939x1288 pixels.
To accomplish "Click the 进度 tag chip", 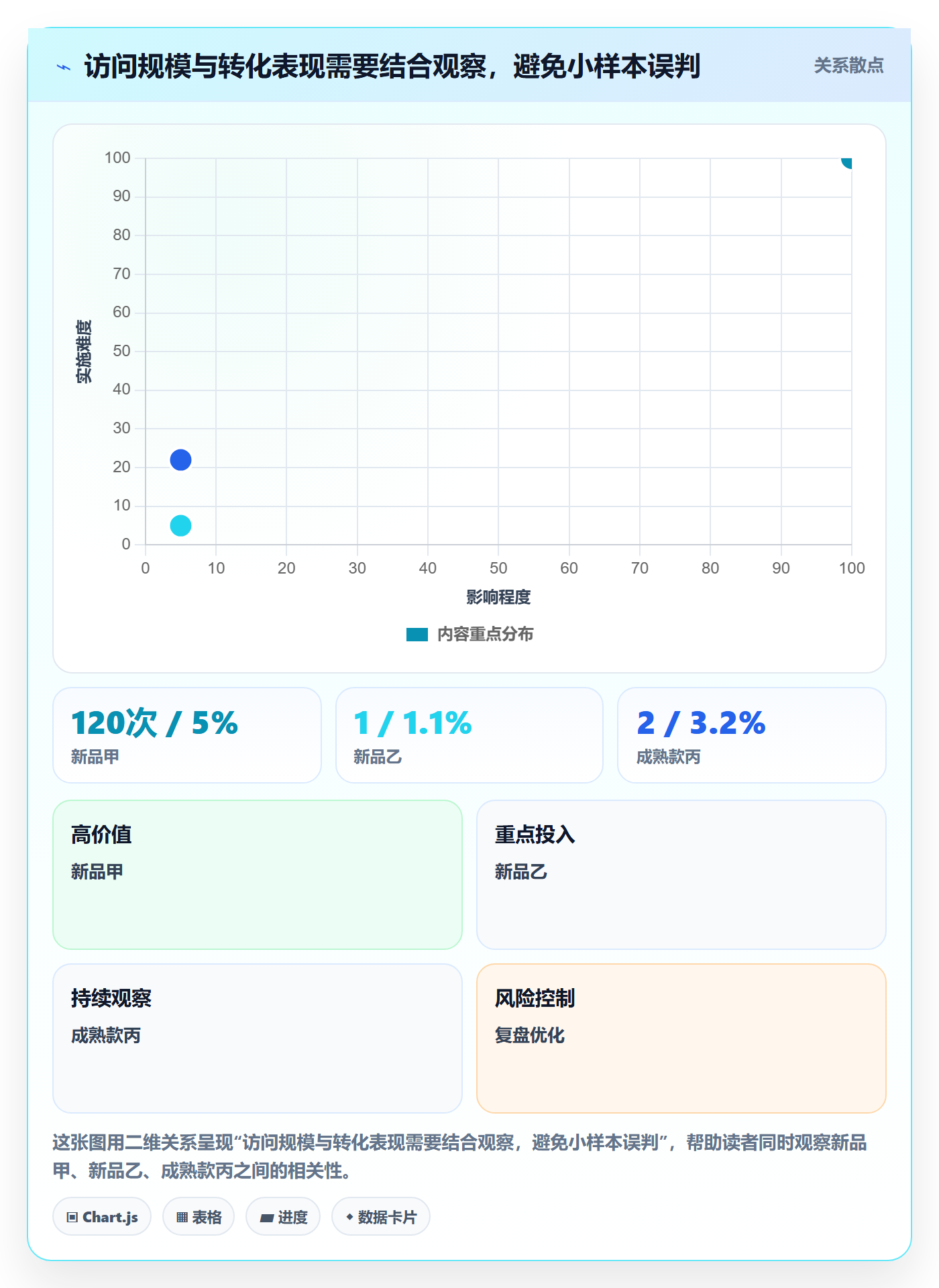I will [x=283, y=1216].
